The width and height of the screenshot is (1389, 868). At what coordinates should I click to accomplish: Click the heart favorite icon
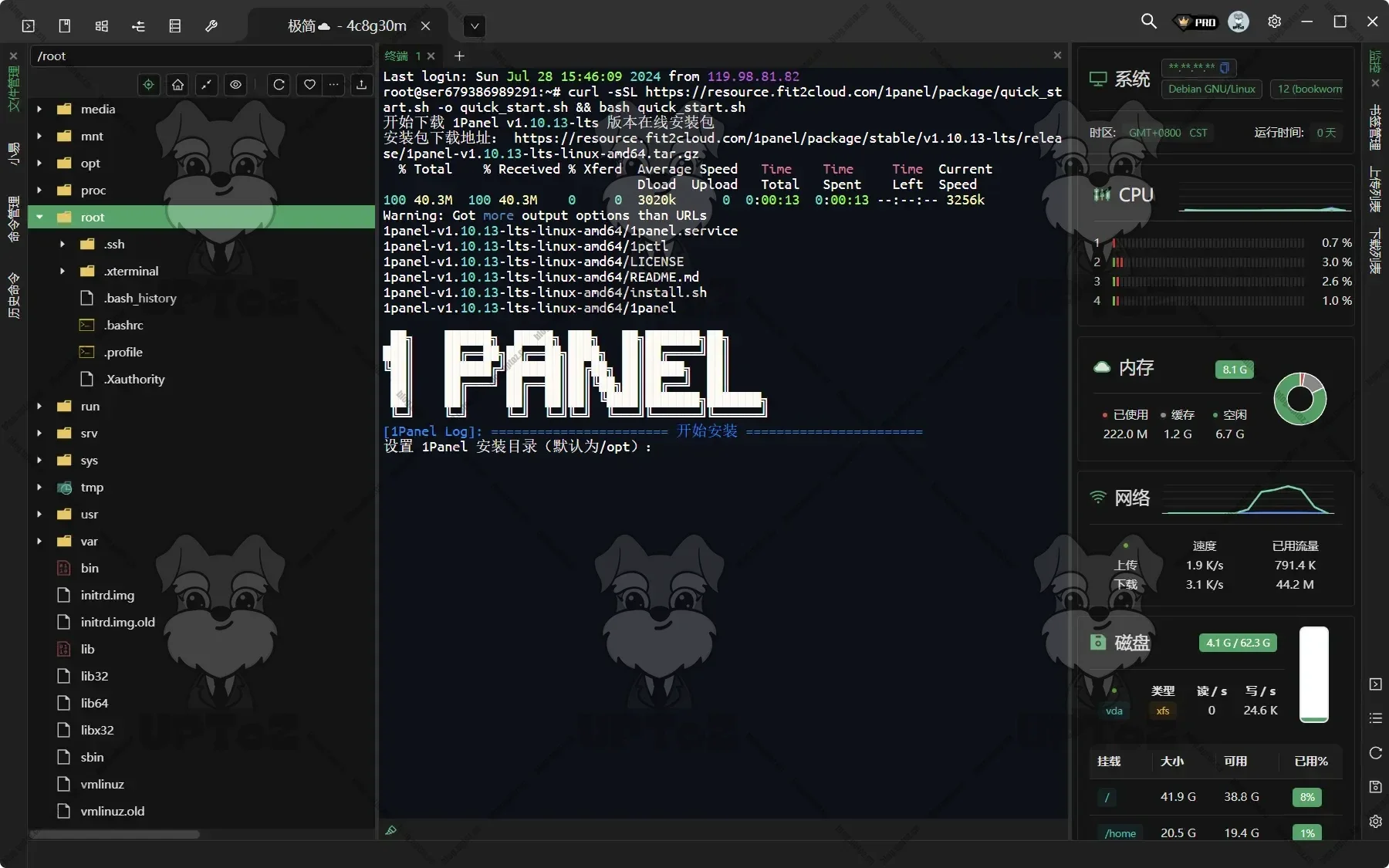(309, 85)
